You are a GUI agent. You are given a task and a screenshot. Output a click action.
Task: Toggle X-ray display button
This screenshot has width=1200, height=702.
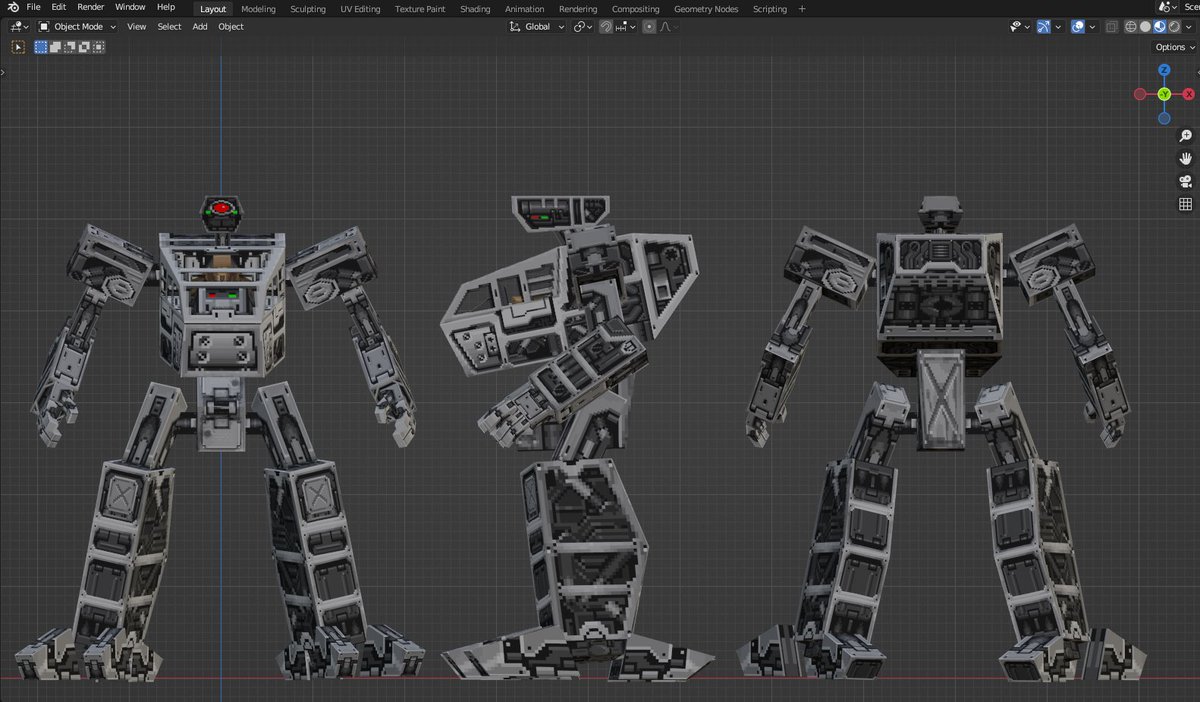tap(1111, 27)
